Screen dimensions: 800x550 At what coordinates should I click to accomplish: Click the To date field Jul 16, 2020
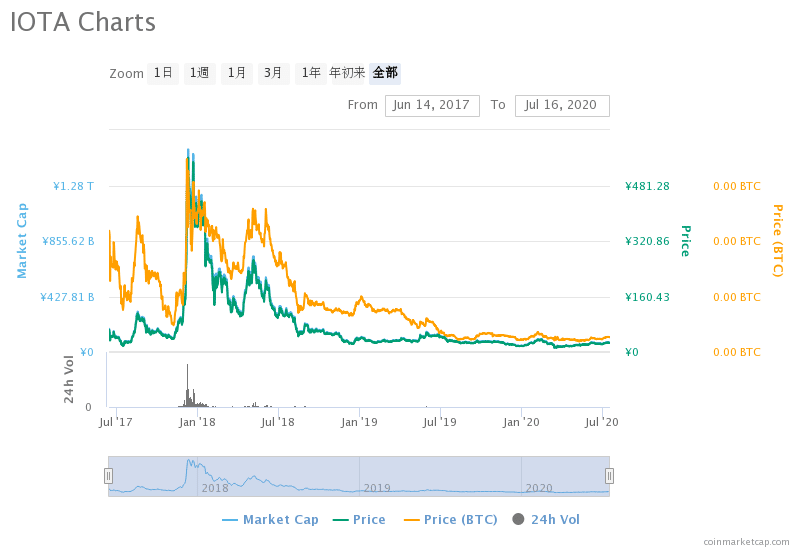(562, 106)
